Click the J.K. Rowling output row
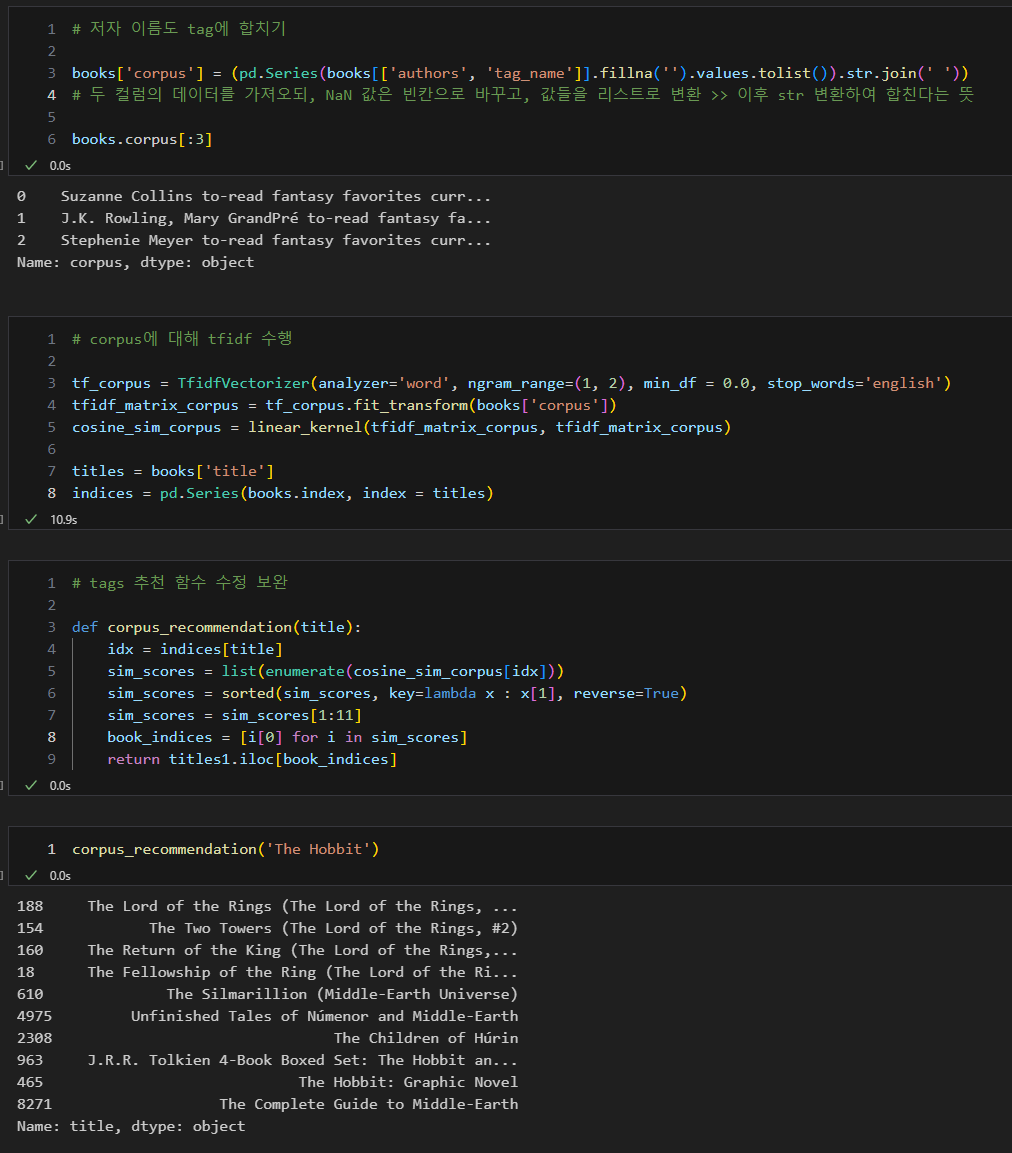The image size is (1012, 1153). (254, 218)
